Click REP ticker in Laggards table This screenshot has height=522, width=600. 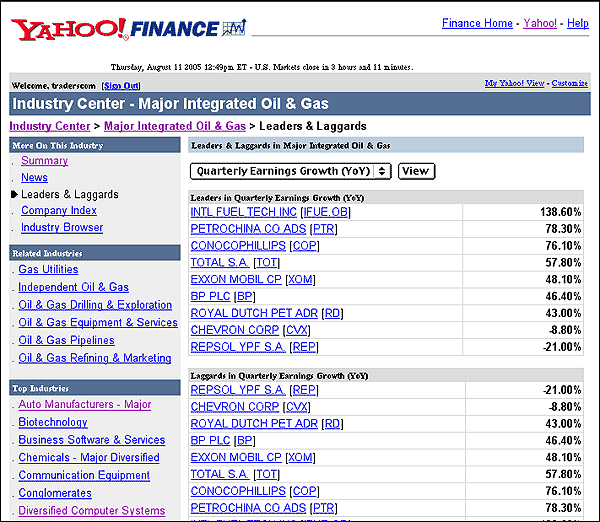(304, 390)
